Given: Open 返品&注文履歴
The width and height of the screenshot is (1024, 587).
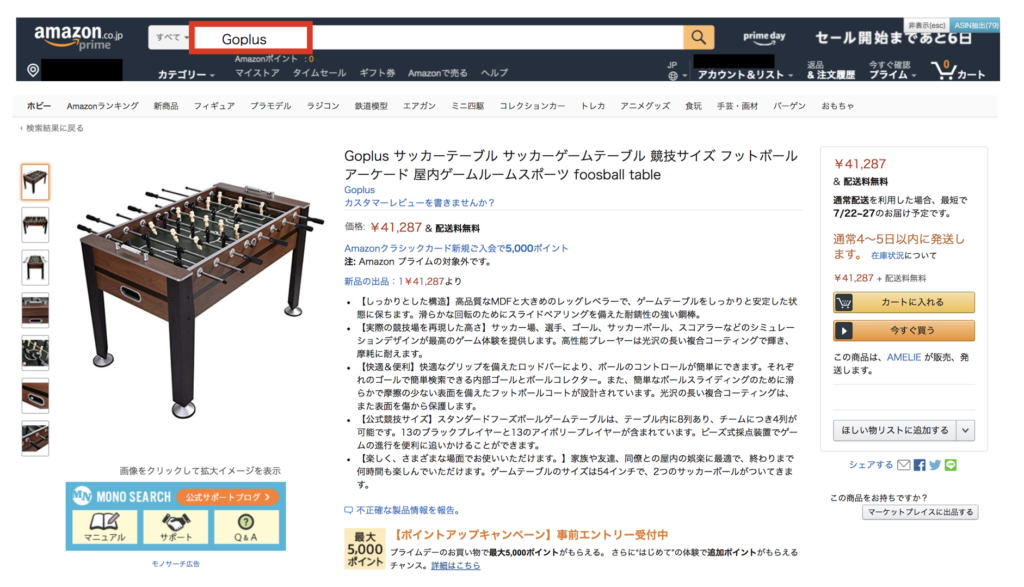Looking at the screenshot, I should (831, 70).
